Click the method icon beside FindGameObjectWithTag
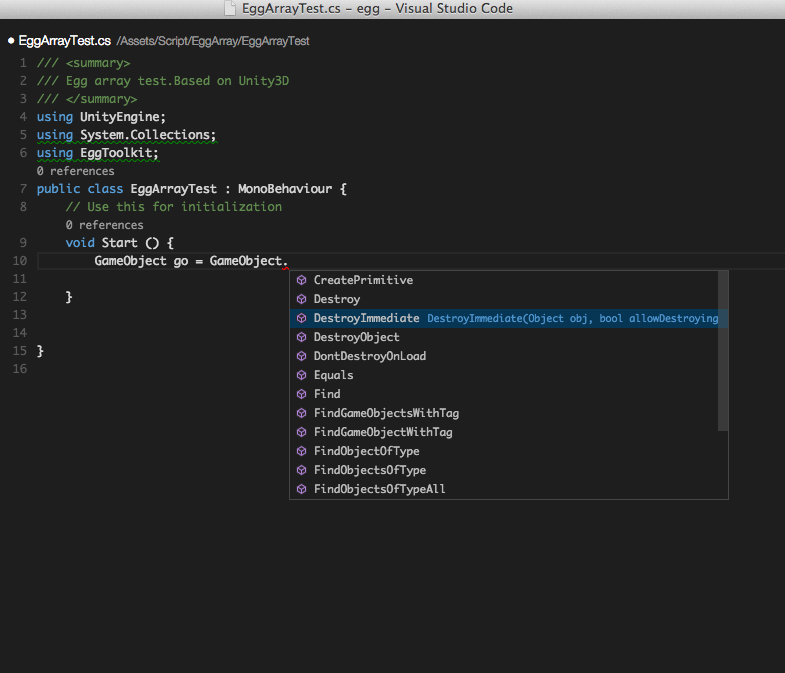Image resolution: width=785 pixels, height=673 pixels. (x=301, y=432)
